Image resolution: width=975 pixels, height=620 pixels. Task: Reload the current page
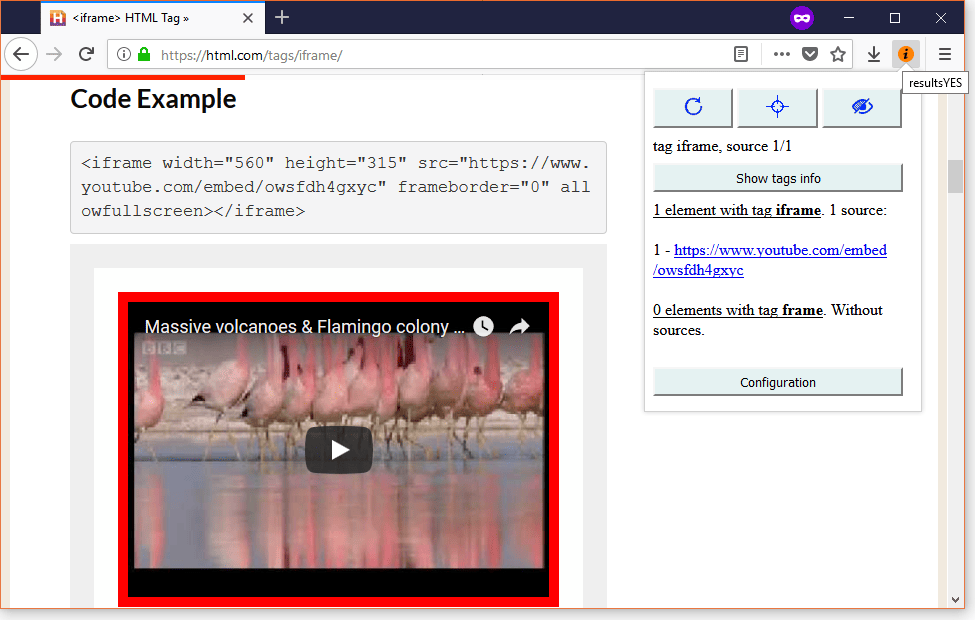click(x=86, y=55)
